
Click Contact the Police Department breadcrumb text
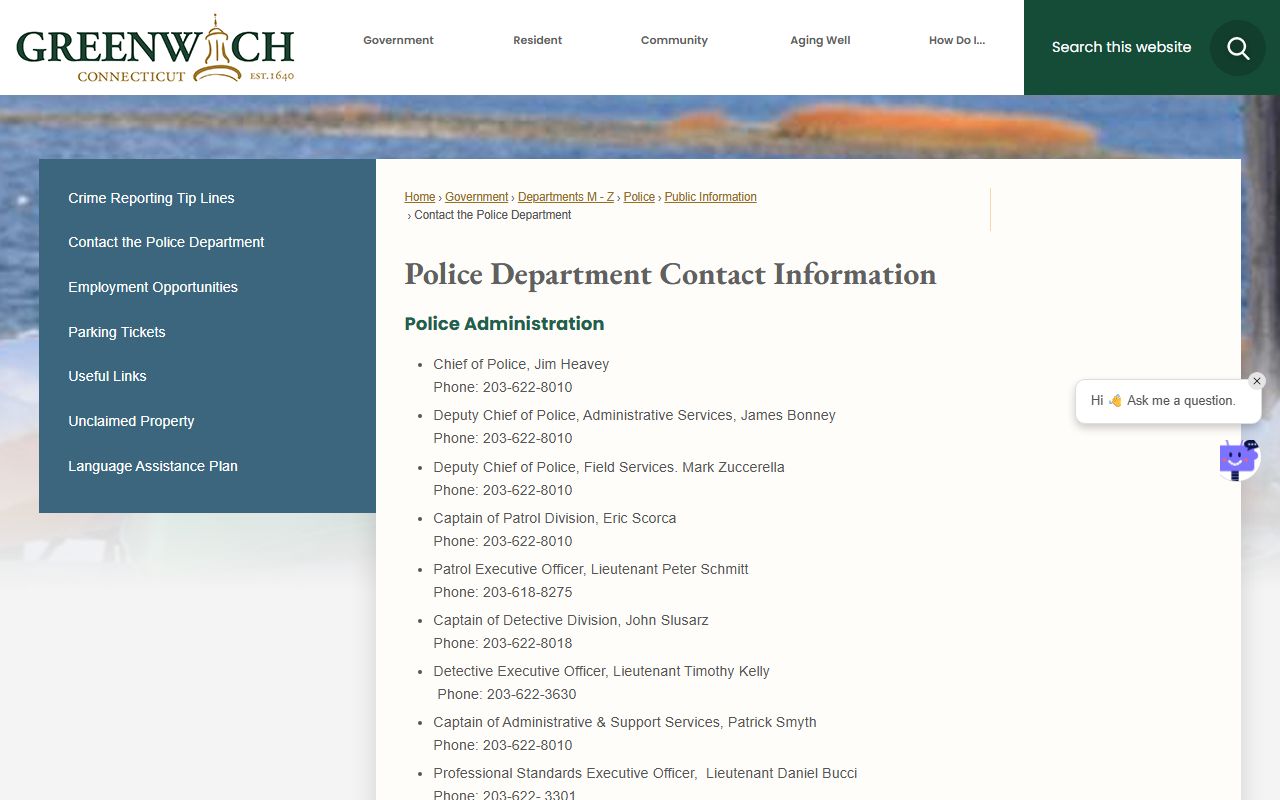click(x=493, y=215)
